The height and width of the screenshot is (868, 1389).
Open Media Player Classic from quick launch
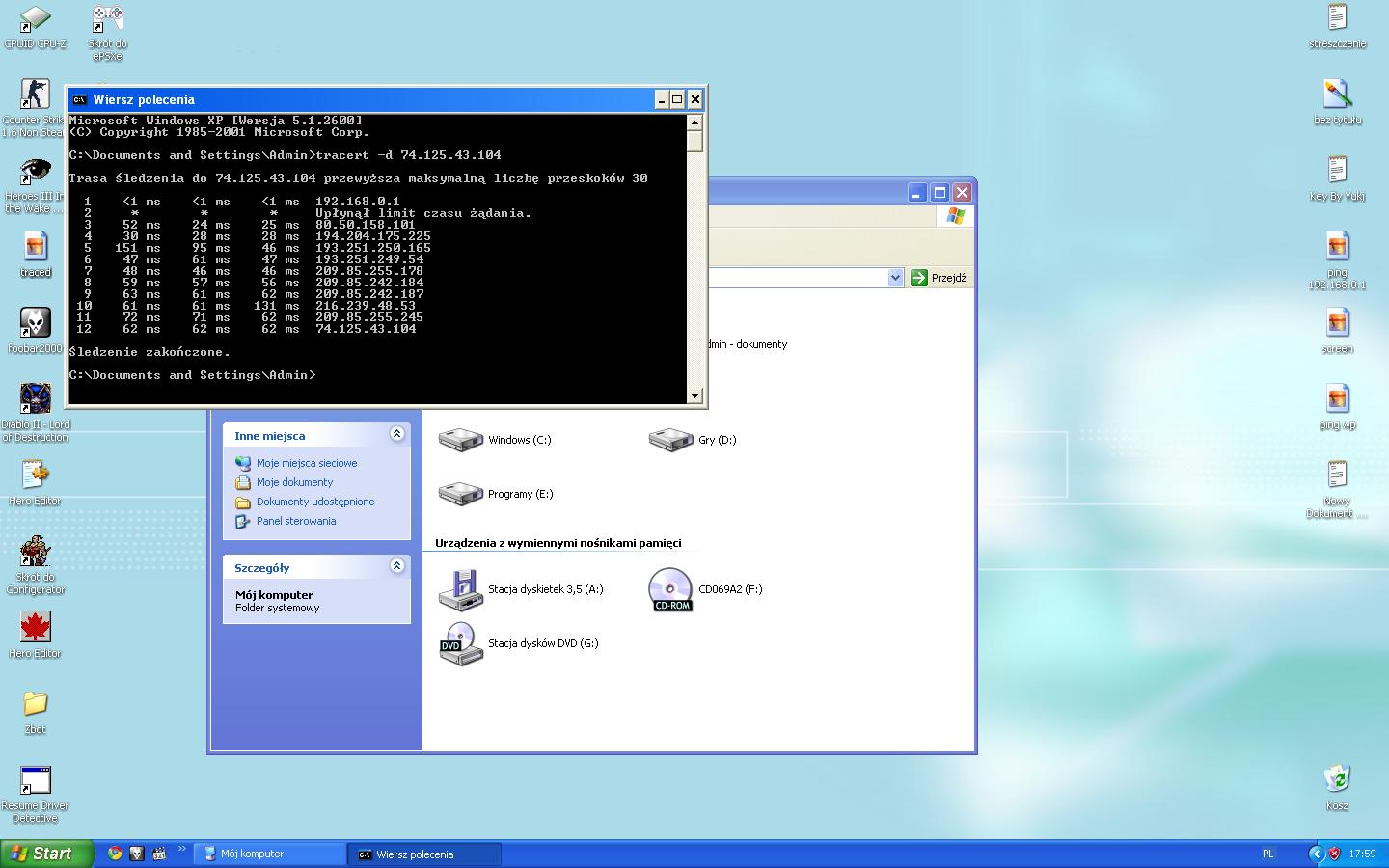[159, 854]
